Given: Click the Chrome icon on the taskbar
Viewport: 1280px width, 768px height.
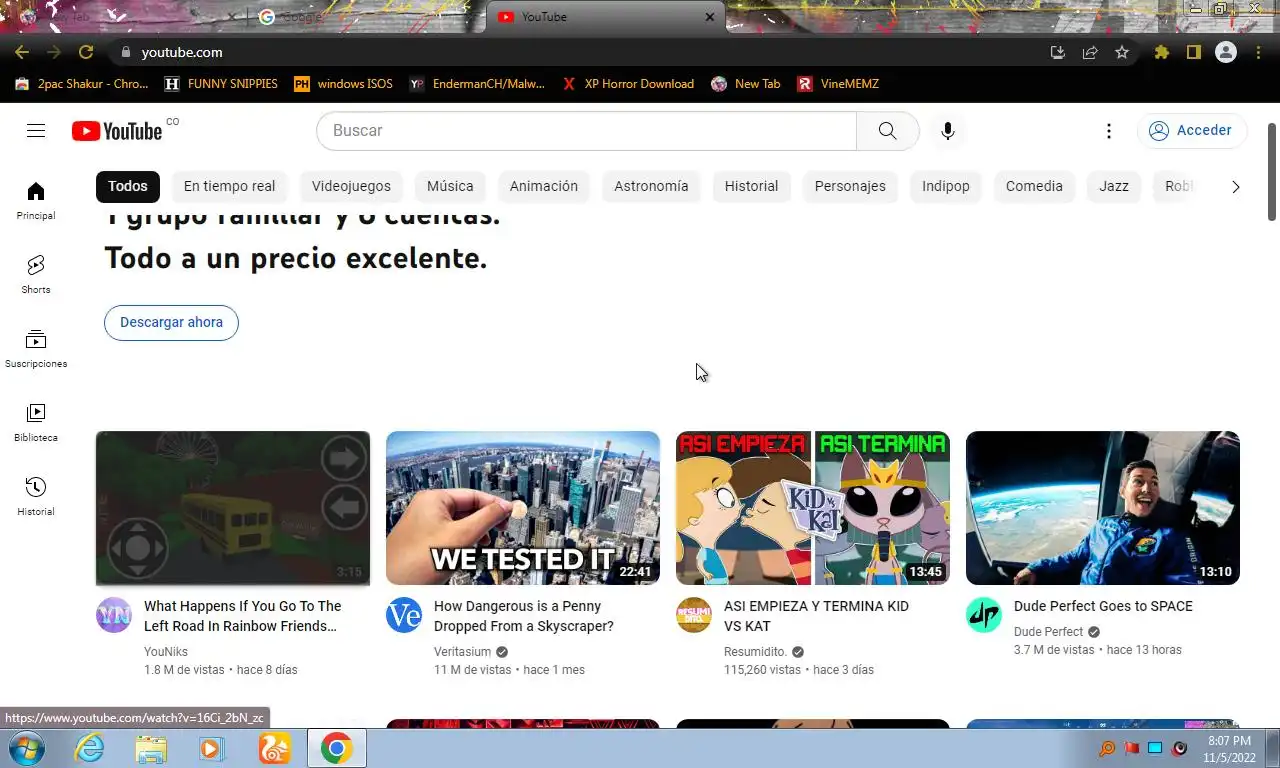Looking at the screenshot, I should [336, 748].
